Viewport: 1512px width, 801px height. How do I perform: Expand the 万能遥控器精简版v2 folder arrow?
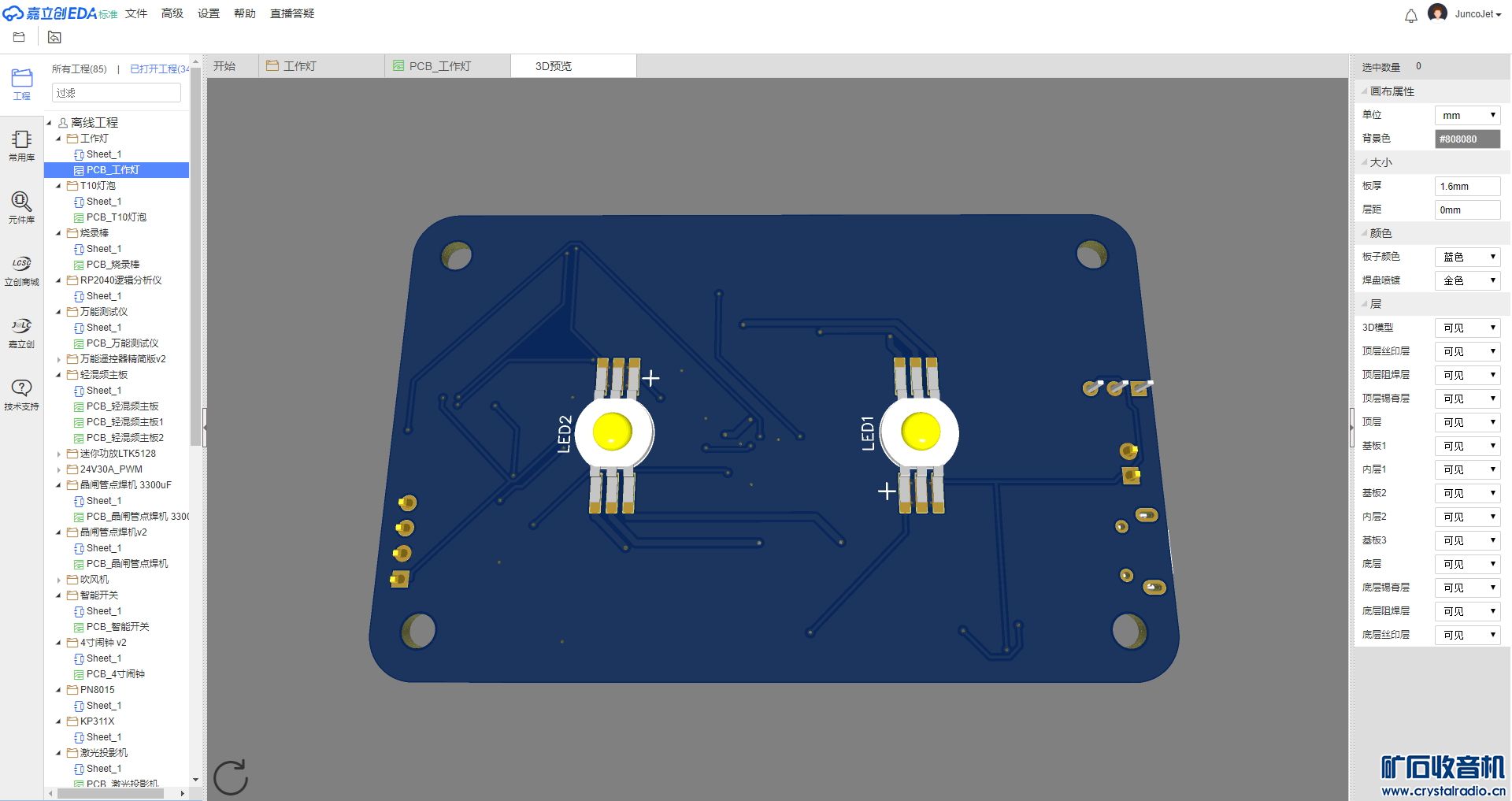(x=58, y=359)
